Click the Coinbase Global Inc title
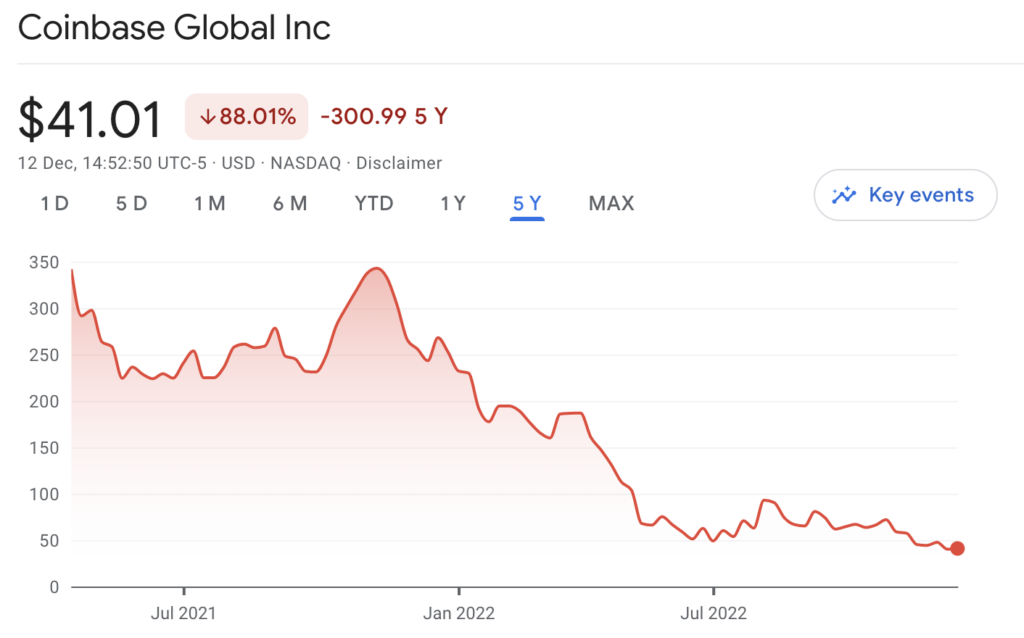 click(x=174, y=28)
